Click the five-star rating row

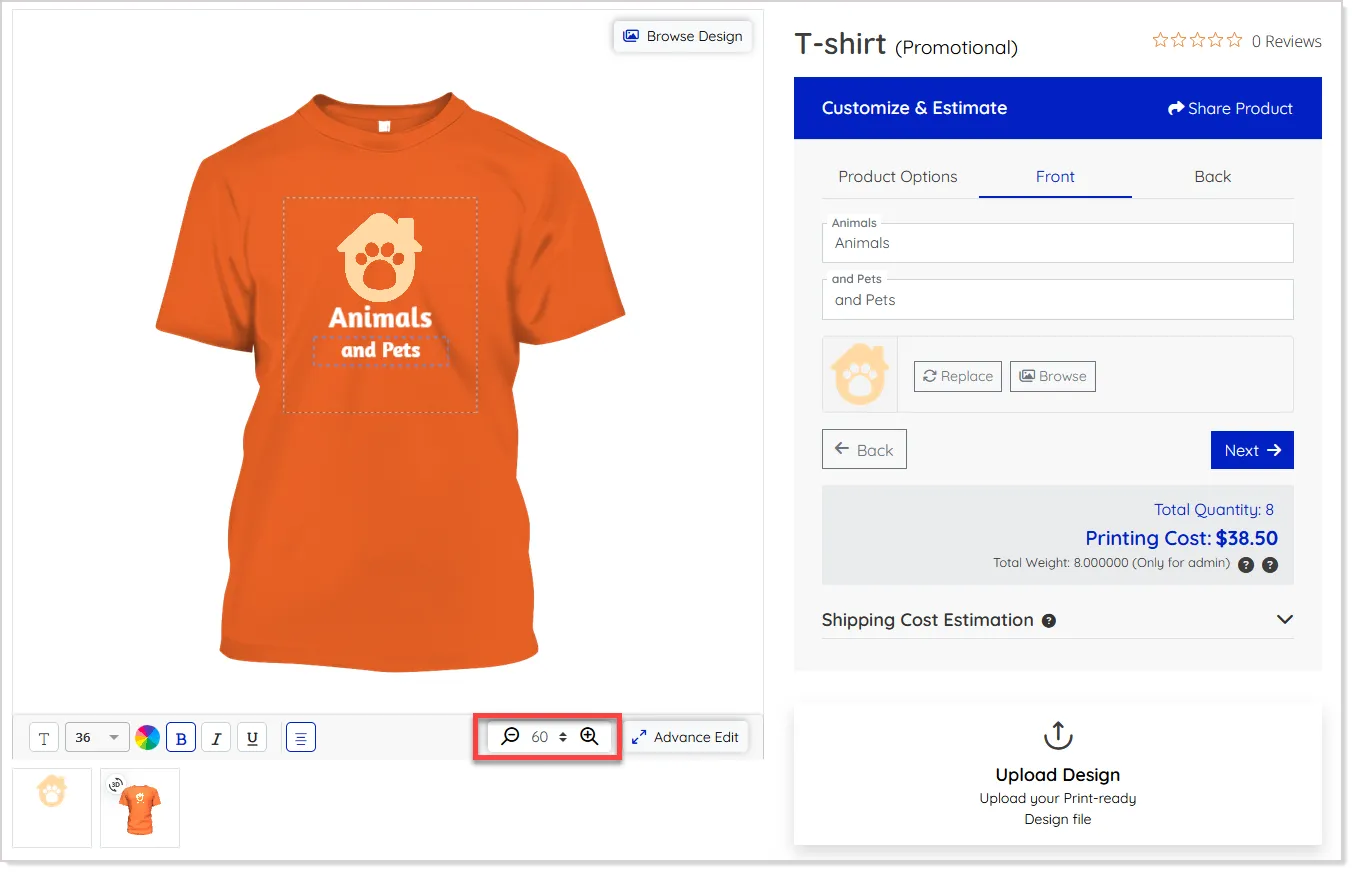click(1198, 41)
